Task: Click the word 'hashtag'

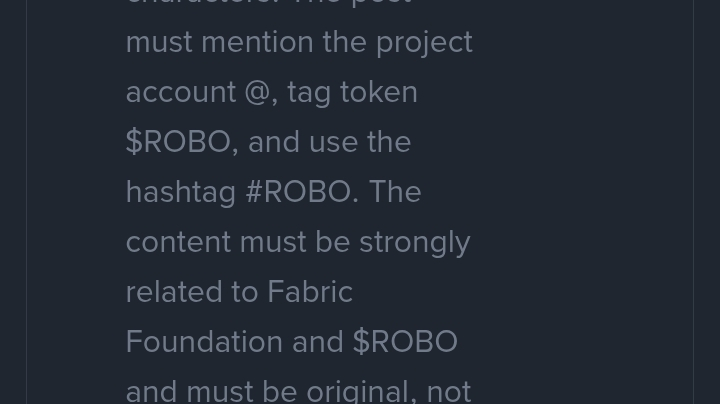Action: [180, 192]
